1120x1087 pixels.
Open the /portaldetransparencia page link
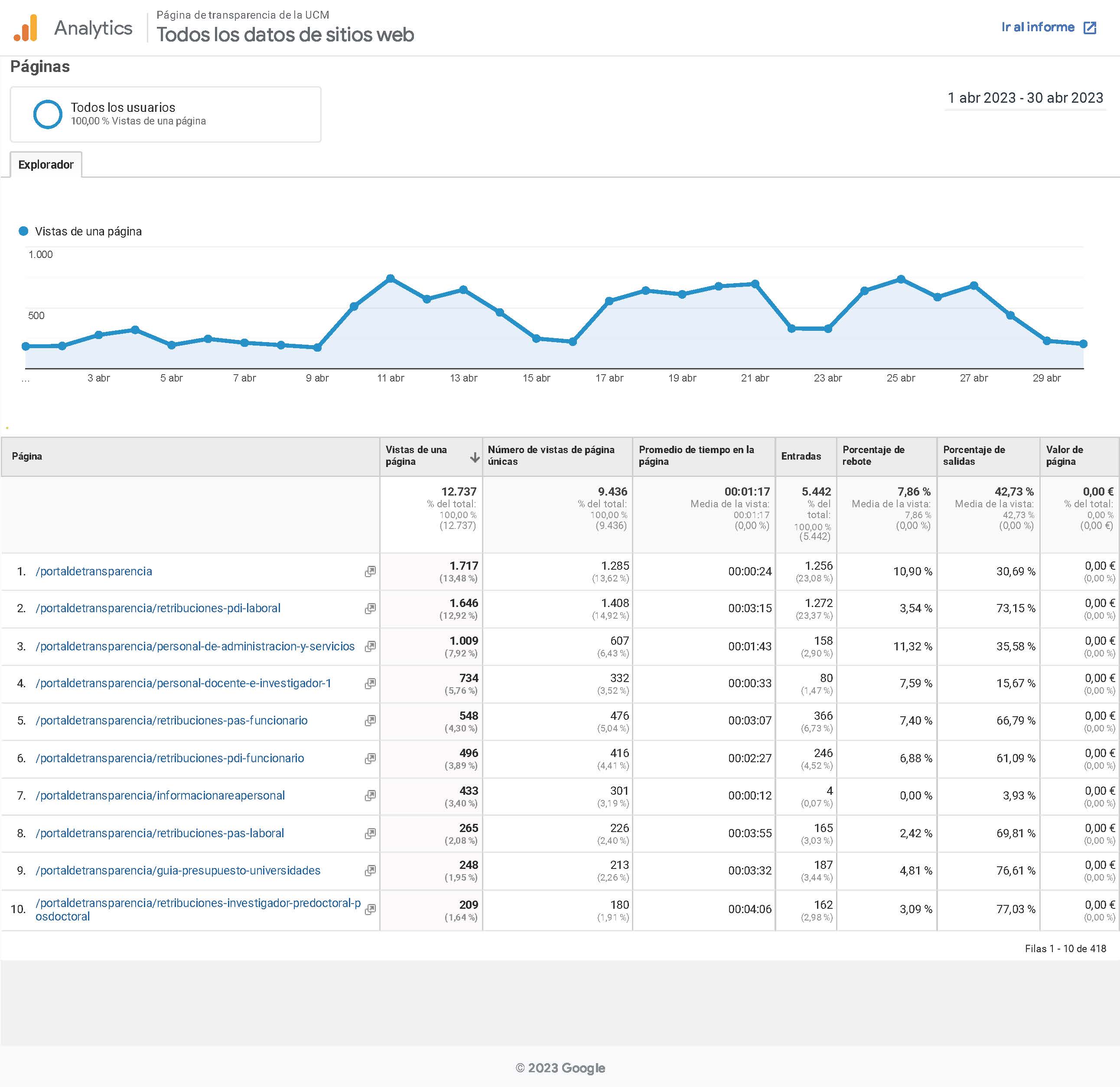coord(94,571)
